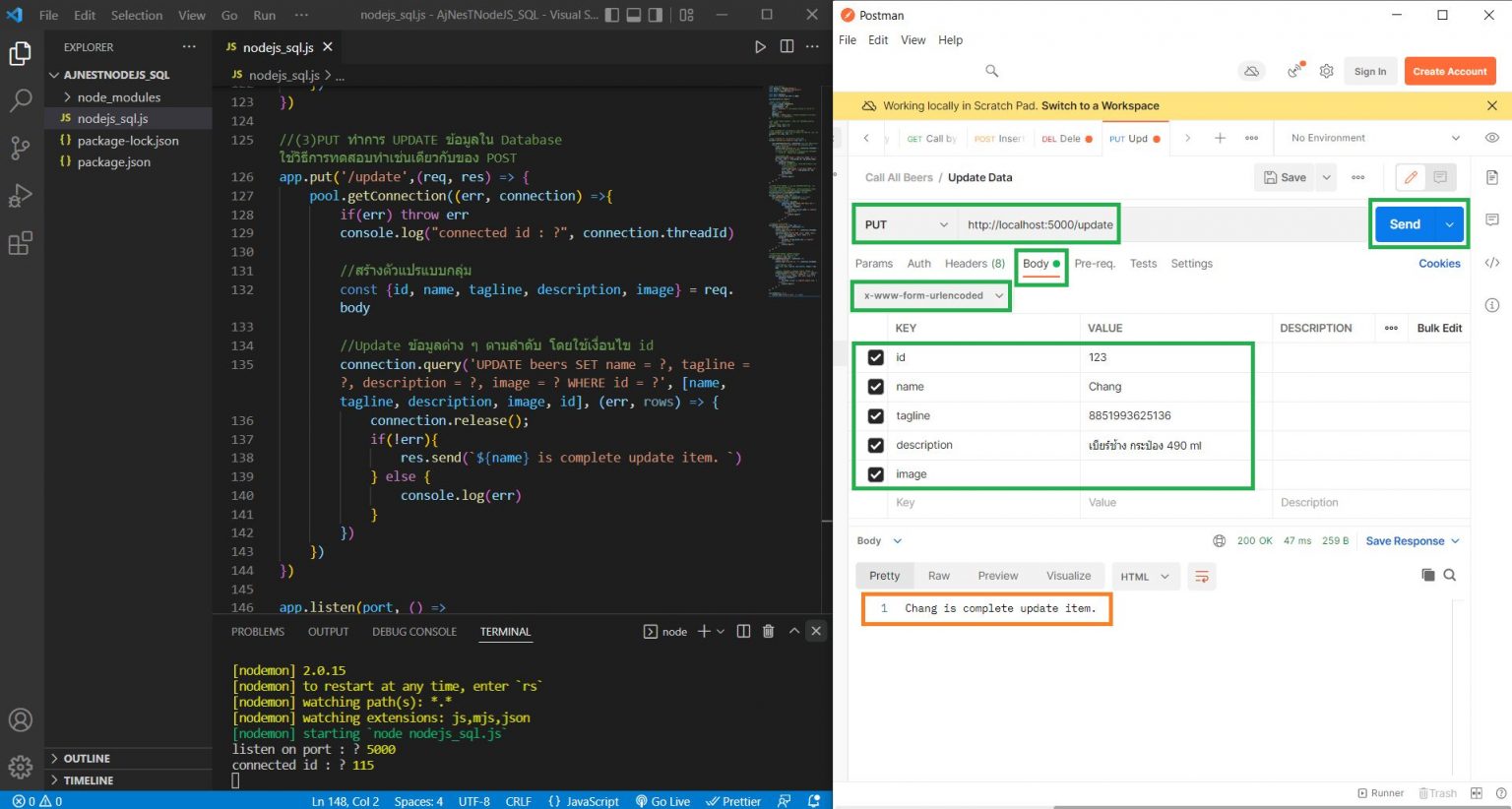The image size is (1512, 809).
Task: Run nodejs_sql.js with the play icon
Action: coord(759,46)
